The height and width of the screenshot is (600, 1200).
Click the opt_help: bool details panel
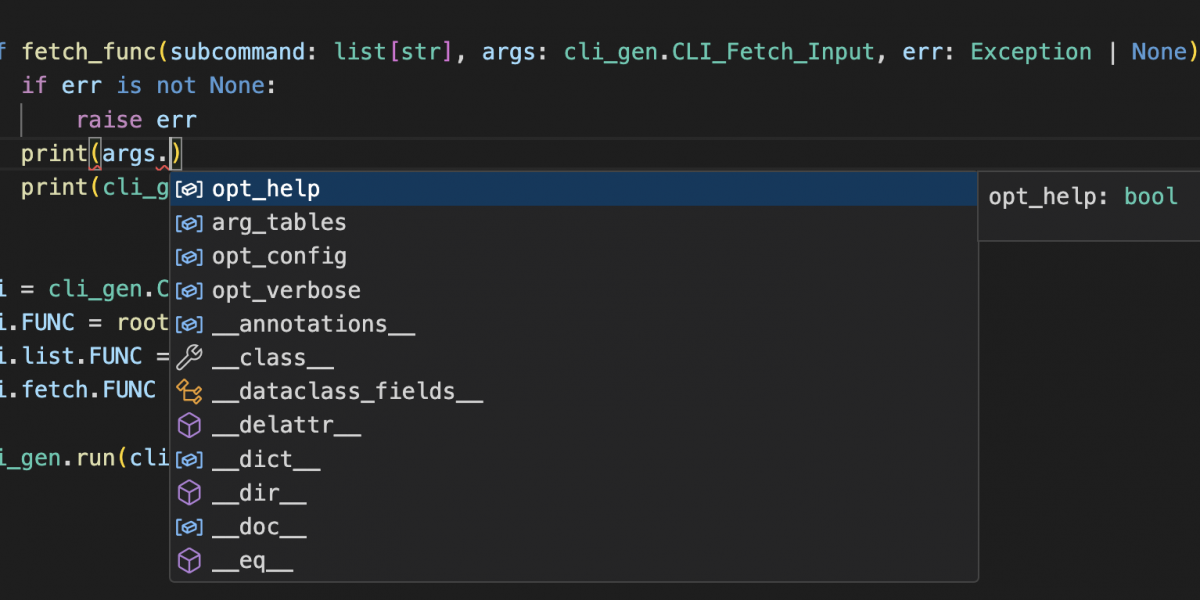click(x=1083, y=197)
